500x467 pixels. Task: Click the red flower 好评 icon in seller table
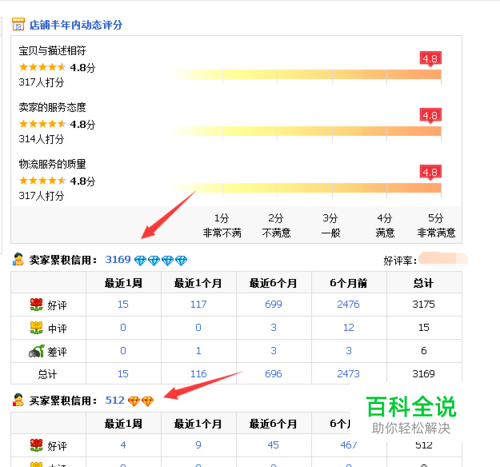(x=36, y=305)
